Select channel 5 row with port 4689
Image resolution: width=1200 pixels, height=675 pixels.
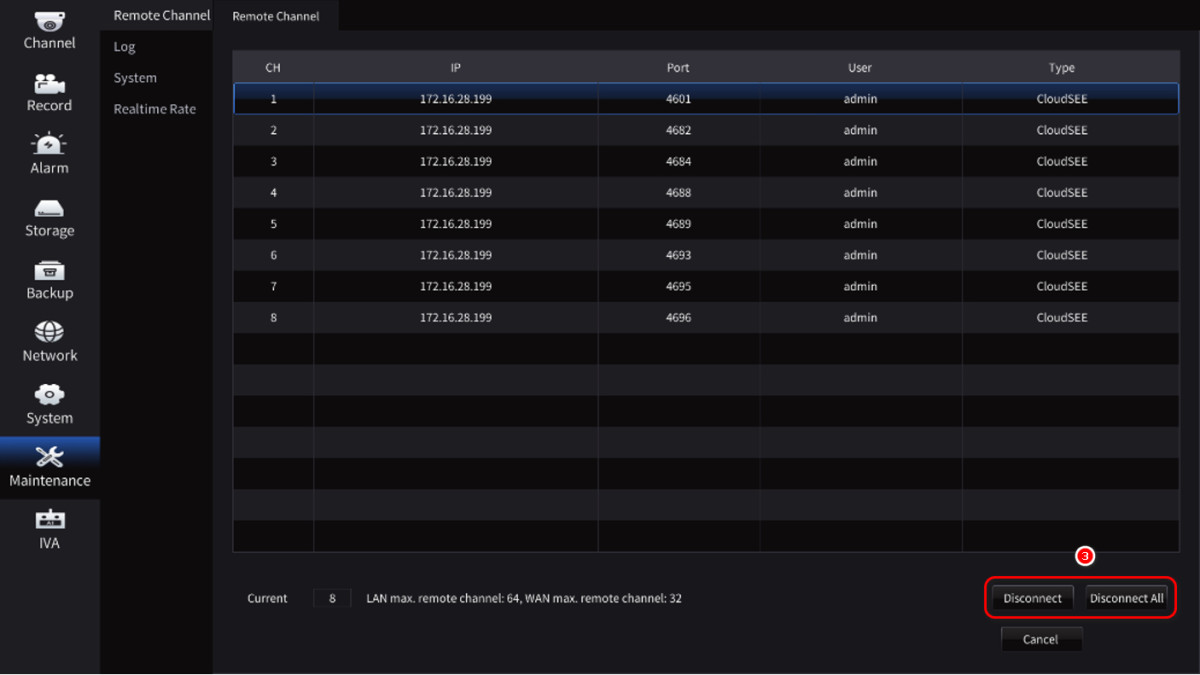point(705,224)
